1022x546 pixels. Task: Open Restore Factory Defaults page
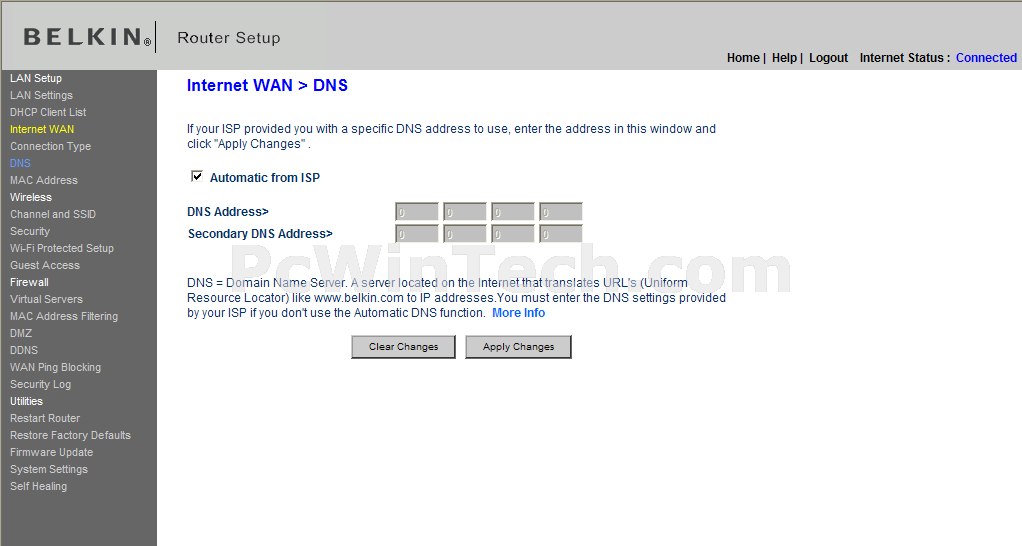[x=70, y=435]
